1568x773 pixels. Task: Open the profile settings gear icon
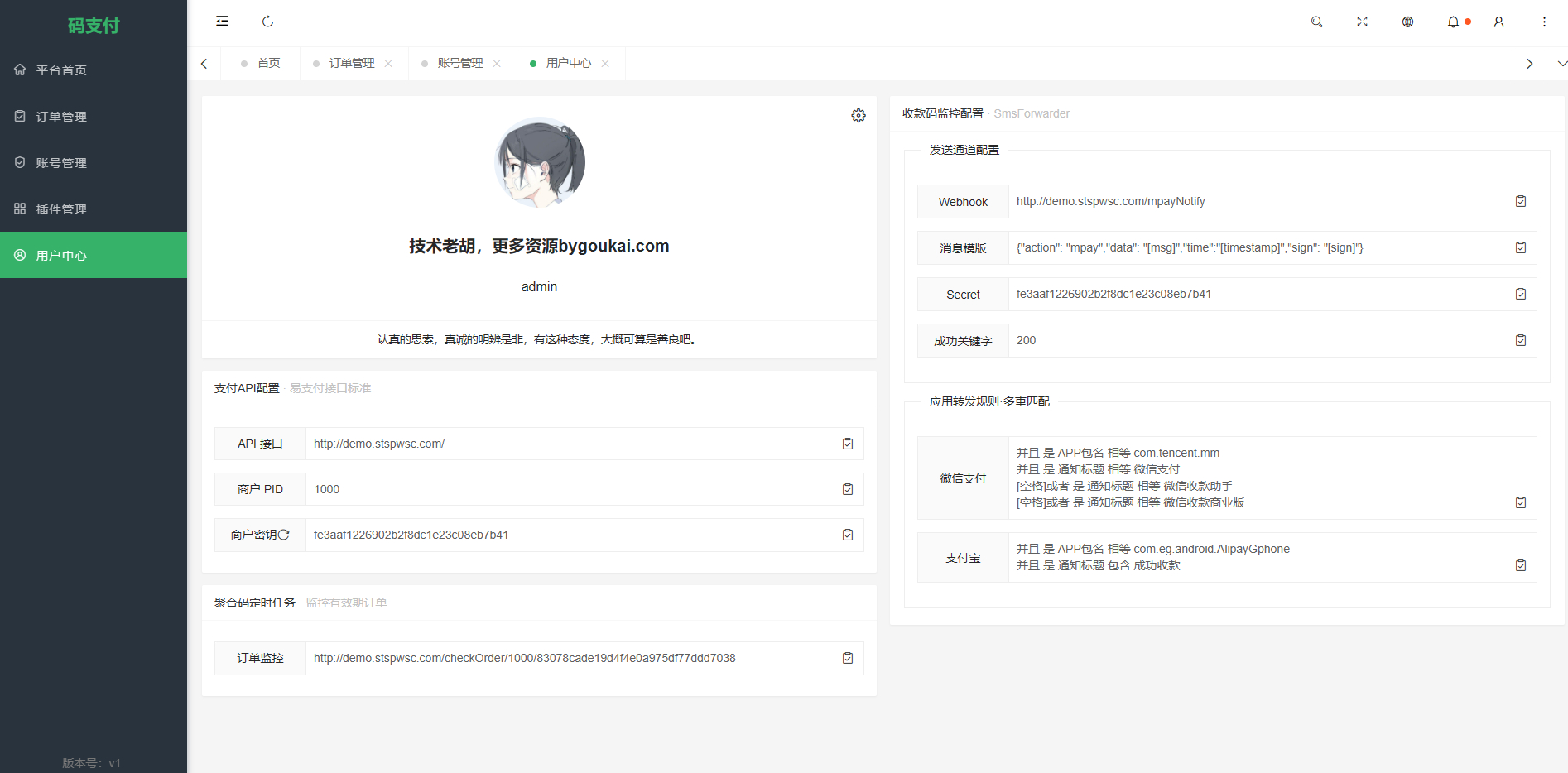(x=859, y=116)
